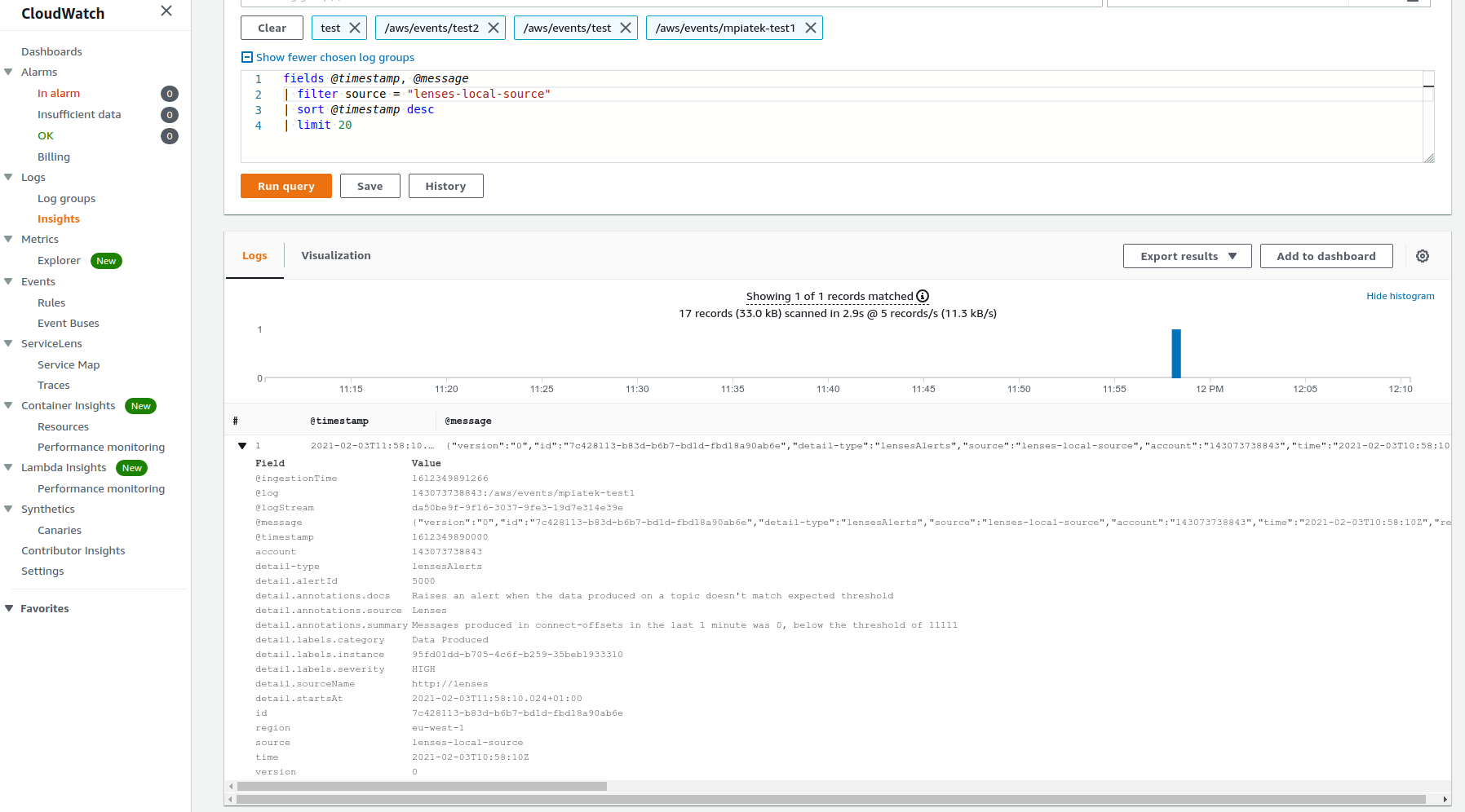Open Event Buses
This screenshot has height=812, width=1465.
[x=69, y=323]
